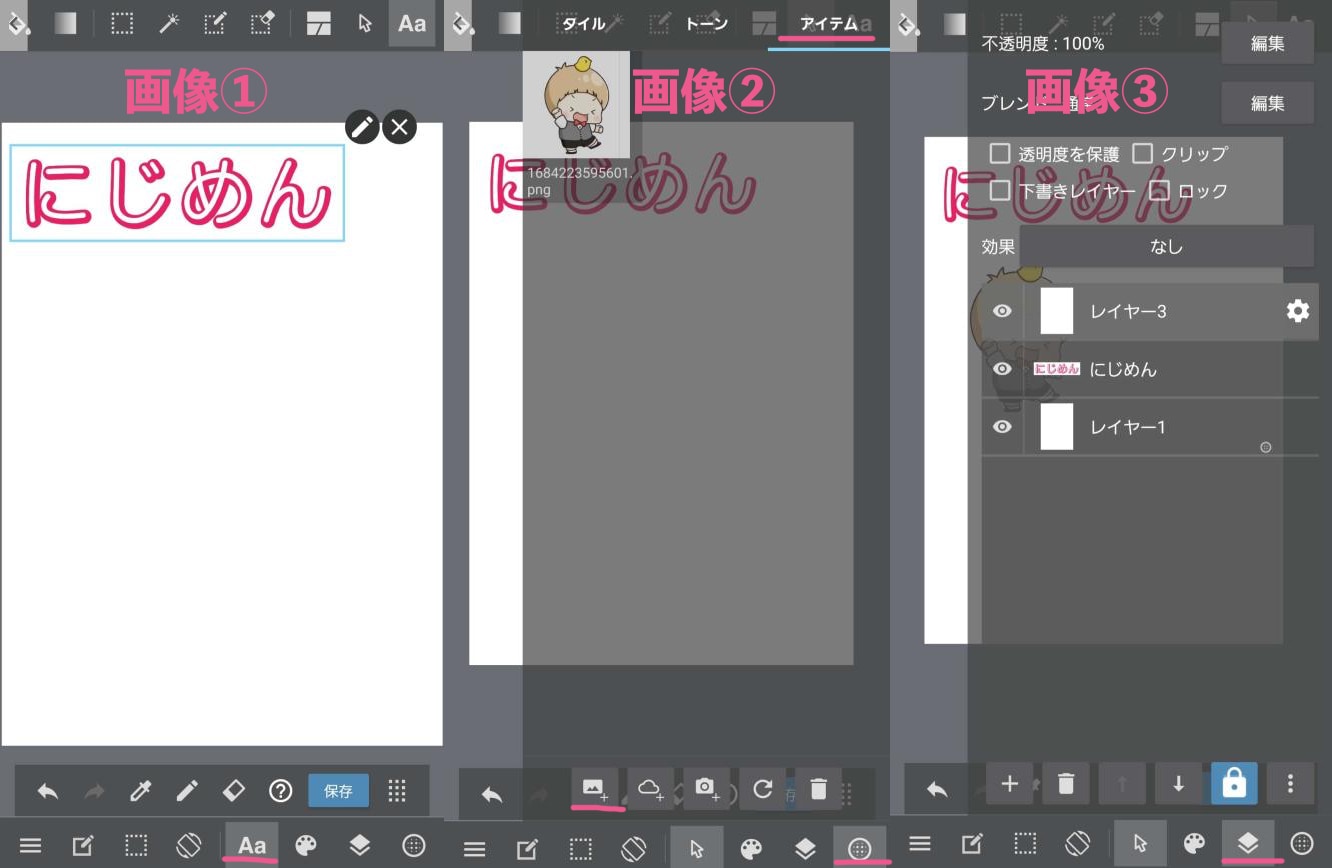Select the character item thumbnail in image ②
Screen dimensions: 1332x868
(576, 104)
